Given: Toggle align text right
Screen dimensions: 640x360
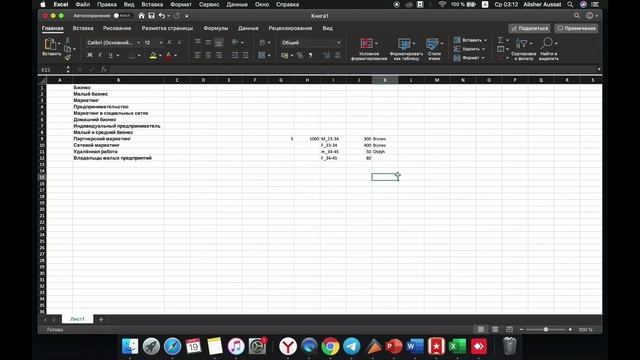Looking at the screenshot, I should tap(219, 55).
